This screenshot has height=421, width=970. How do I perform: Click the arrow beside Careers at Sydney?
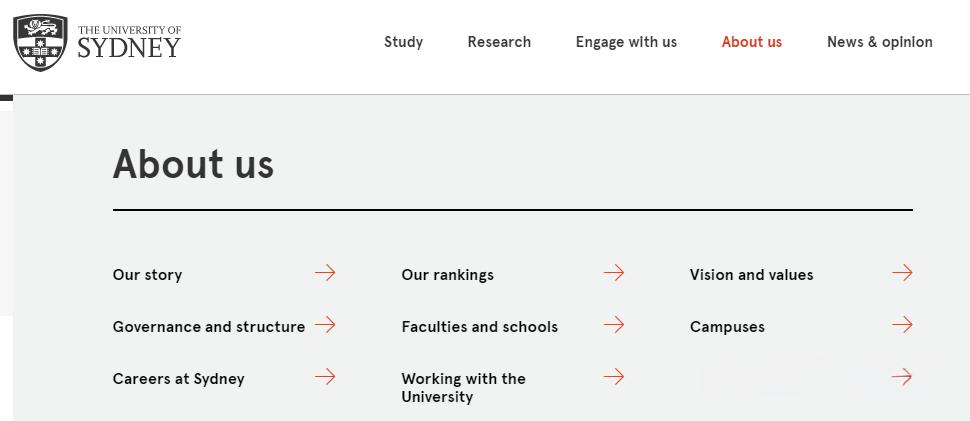coord(325,377)
